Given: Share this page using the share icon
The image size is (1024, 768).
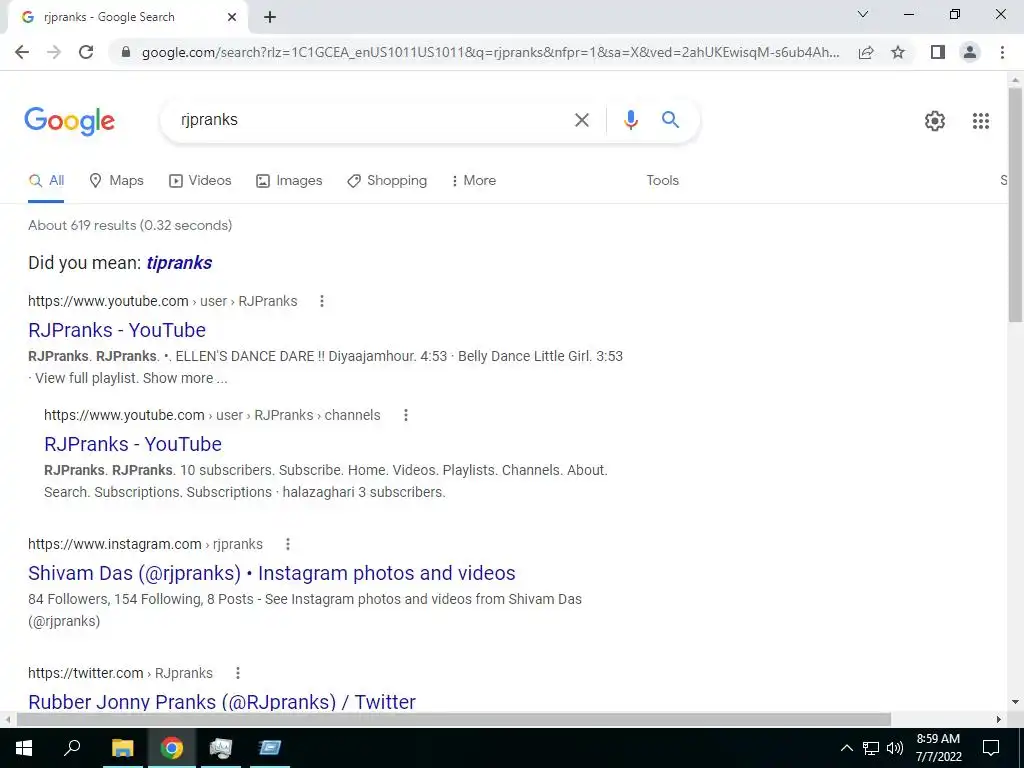Looking at the screenshot, I should (x=866, y=52).
